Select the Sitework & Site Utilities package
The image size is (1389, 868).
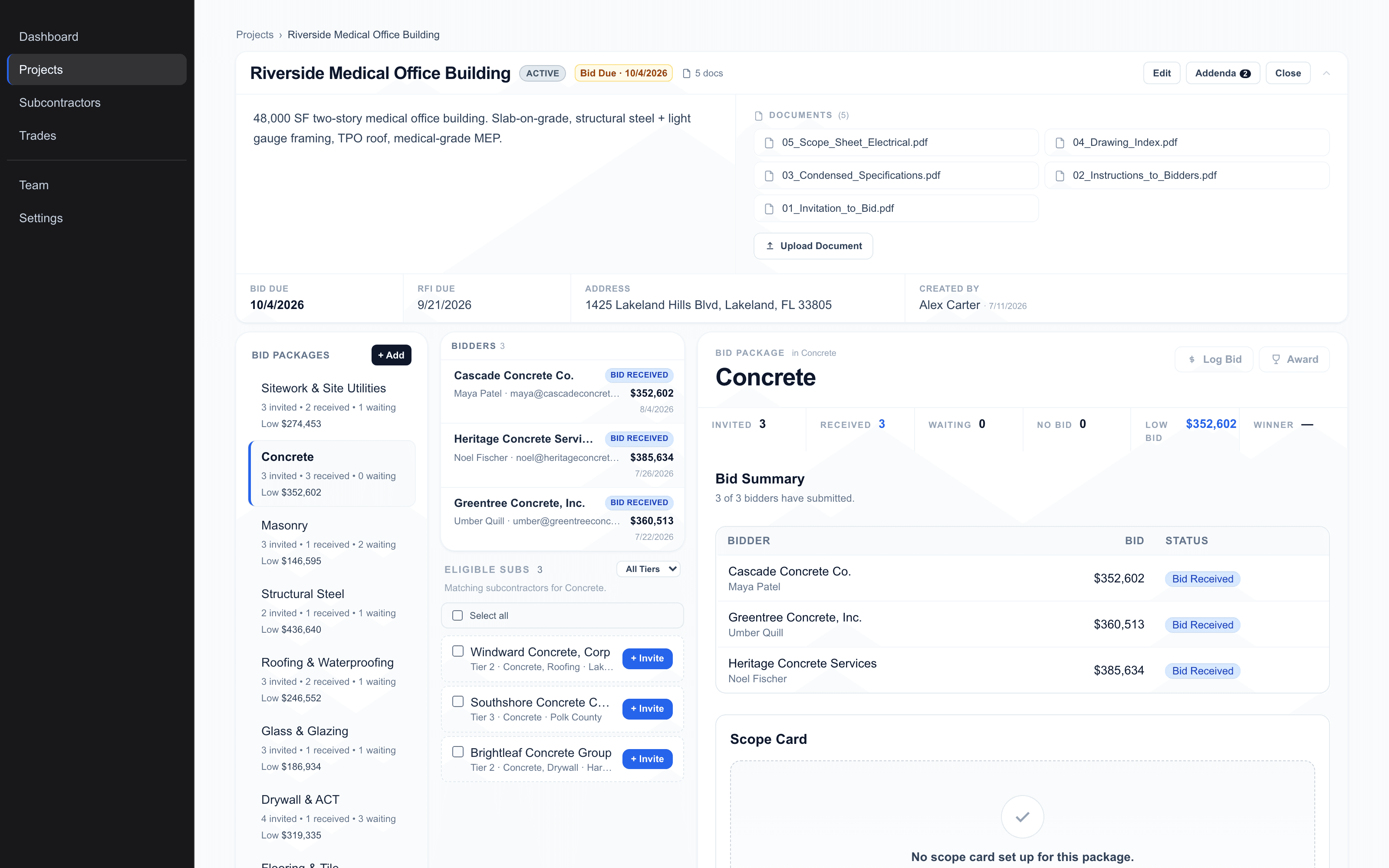(332, 405)
